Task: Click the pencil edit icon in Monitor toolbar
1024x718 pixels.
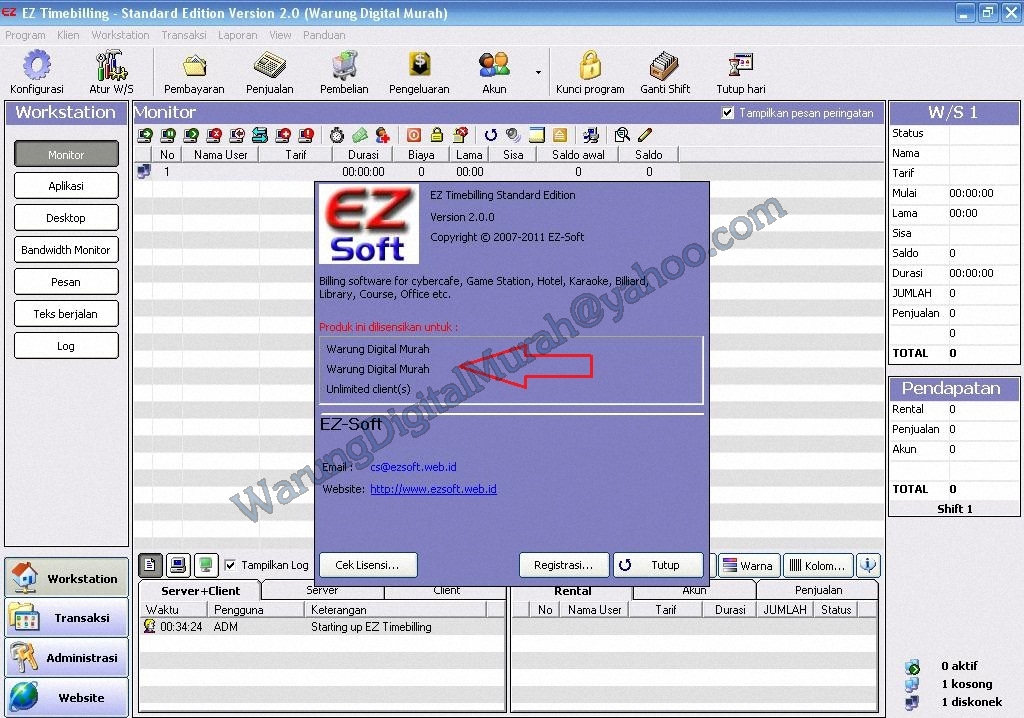Action: [645, 135]
